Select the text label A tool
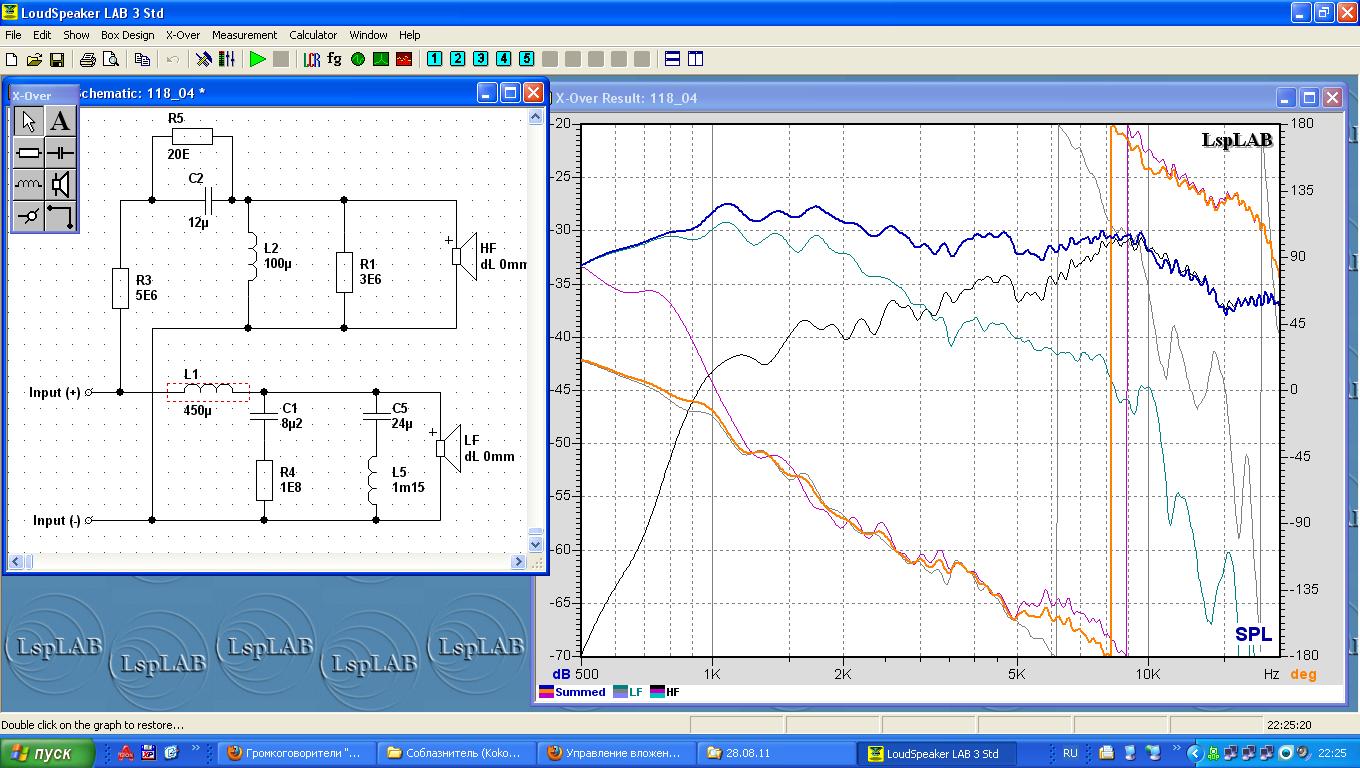The height and width of the screenshot is (768, 1360). (61, 121)
